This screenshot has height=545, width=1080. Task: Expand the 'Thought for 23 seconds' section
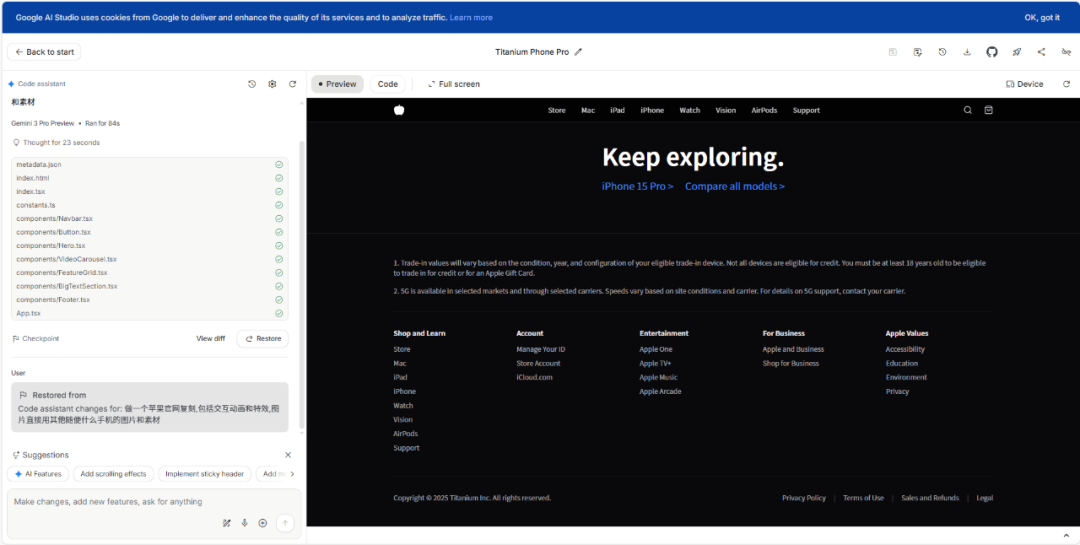click(x=56, y=143)
